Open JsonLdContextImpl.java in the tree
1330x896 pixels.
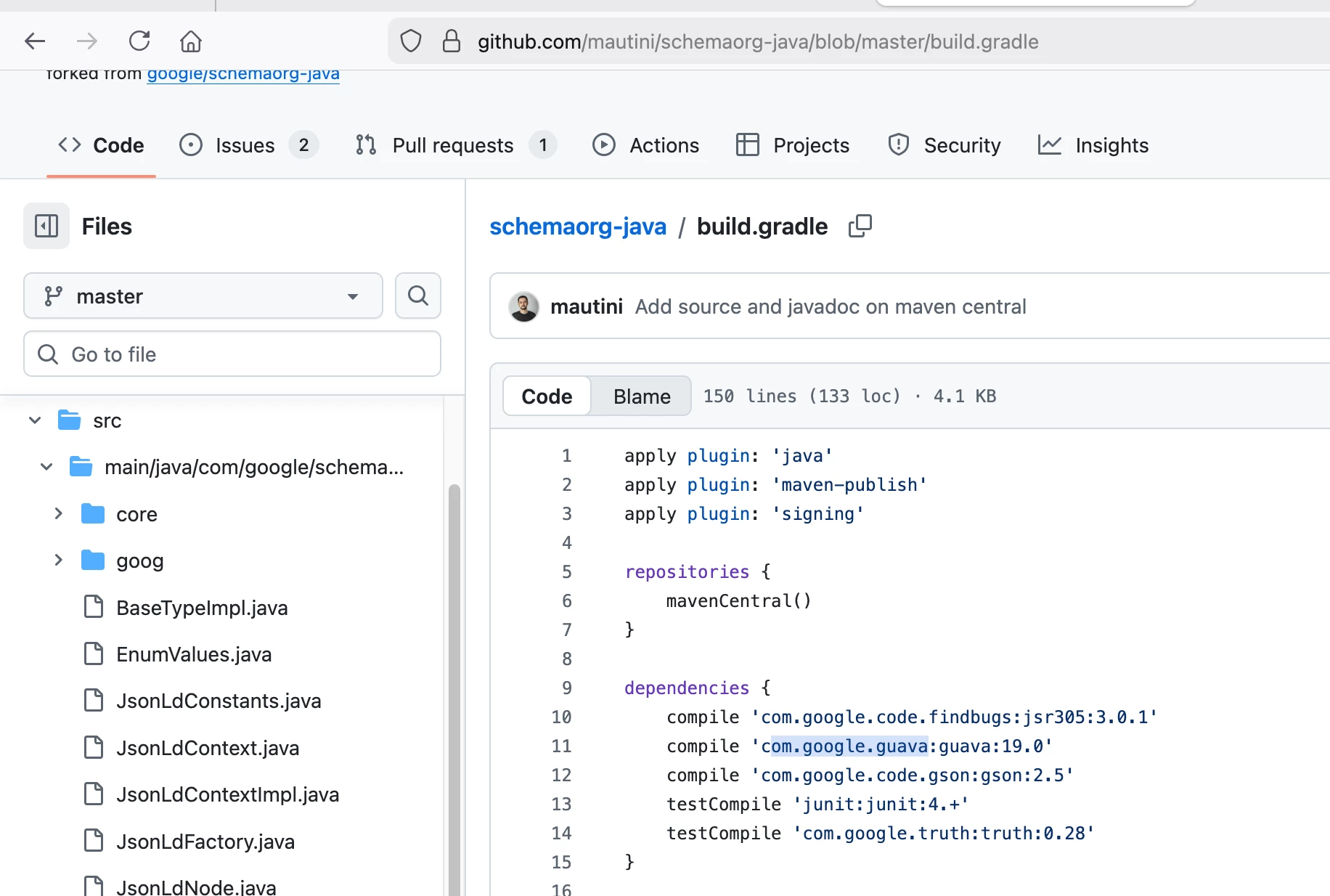tap(227, 794)
